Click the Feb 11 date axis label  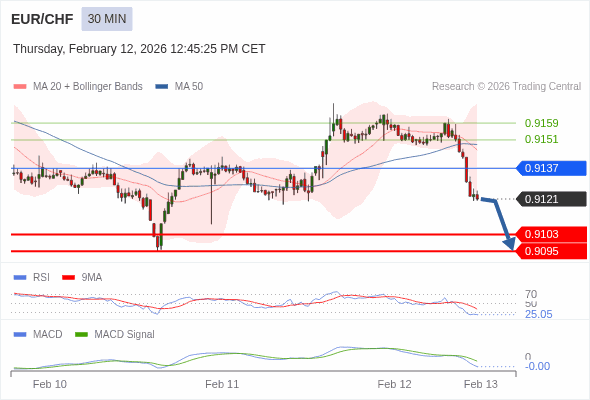(222, 384)
